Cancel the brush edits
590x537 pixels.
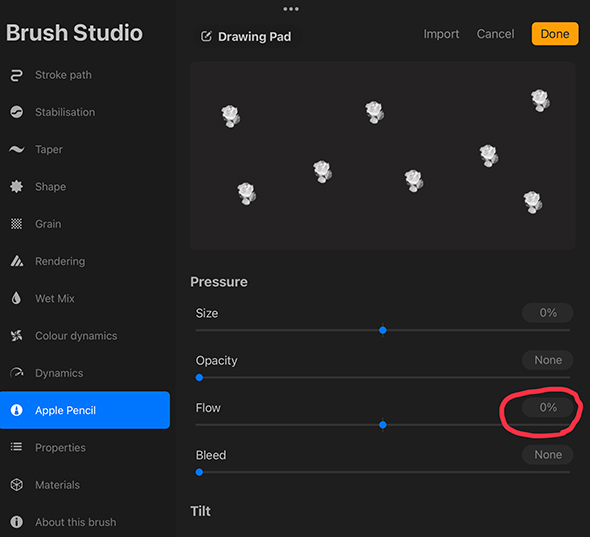coord(495,34)
